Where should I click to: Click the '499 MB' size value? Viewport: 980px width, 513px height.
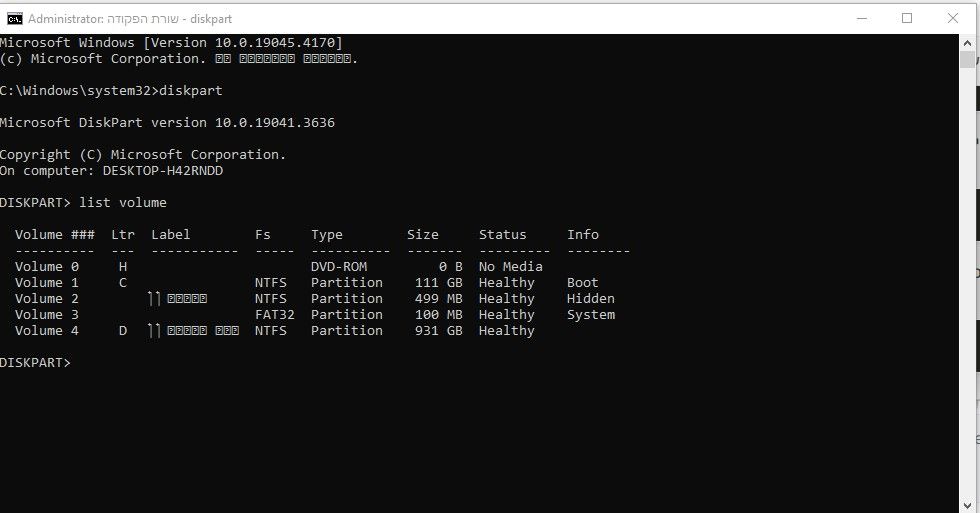439,299
